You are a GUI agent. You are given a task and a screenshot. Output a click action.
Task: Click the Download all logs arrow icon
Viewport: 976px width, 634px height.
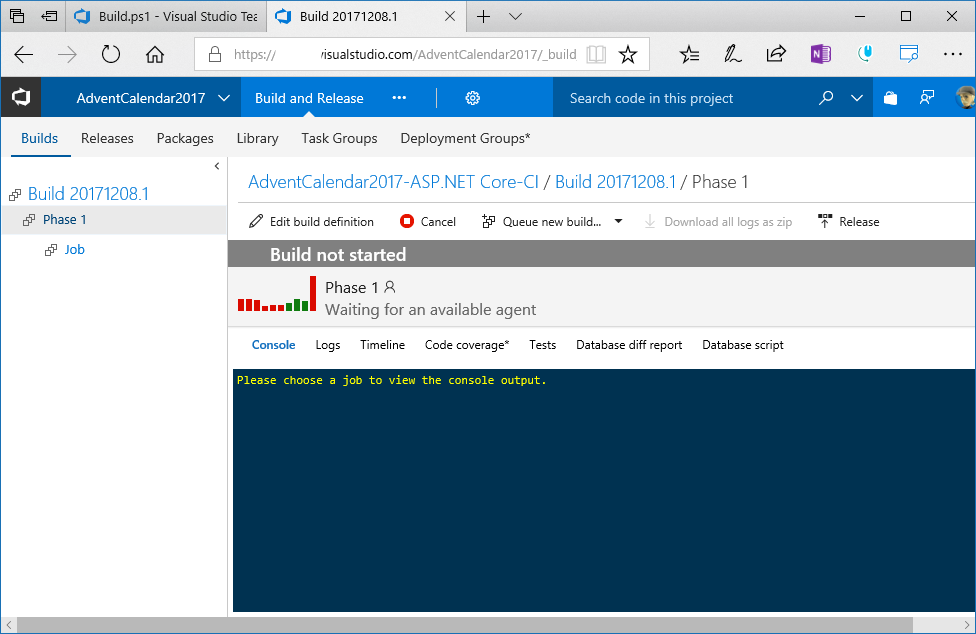(650, 221)
